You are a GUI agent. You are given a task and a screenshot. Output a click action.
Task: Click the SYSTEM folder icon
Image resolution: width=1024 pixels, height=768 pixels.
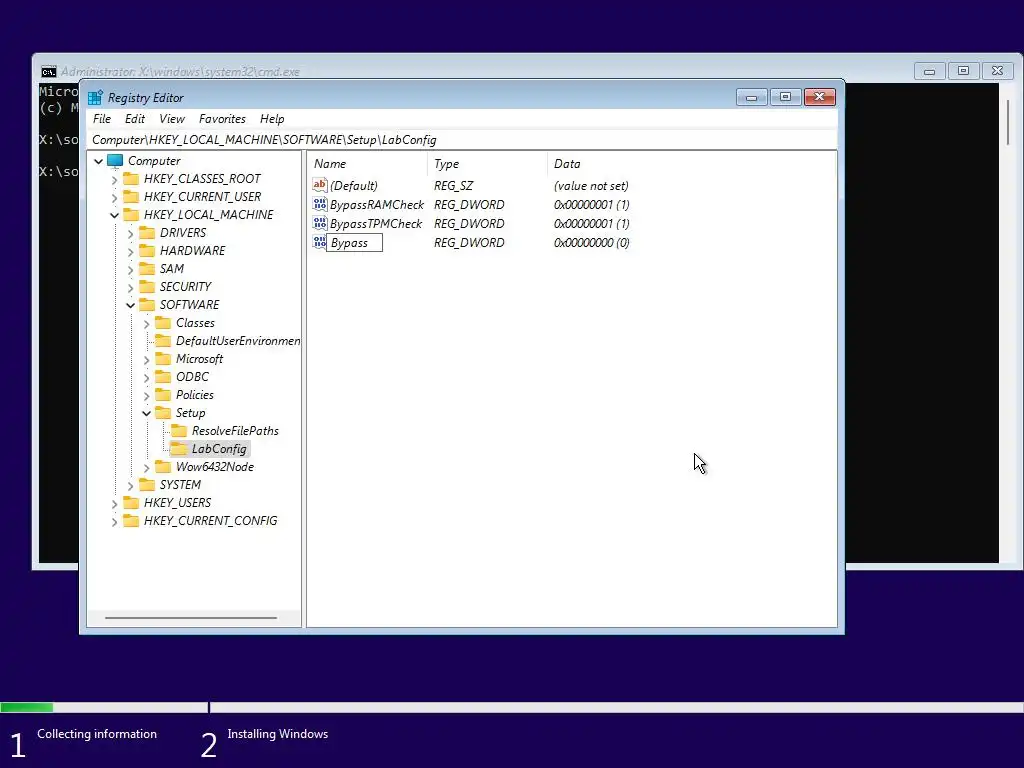tap(148, 485)
